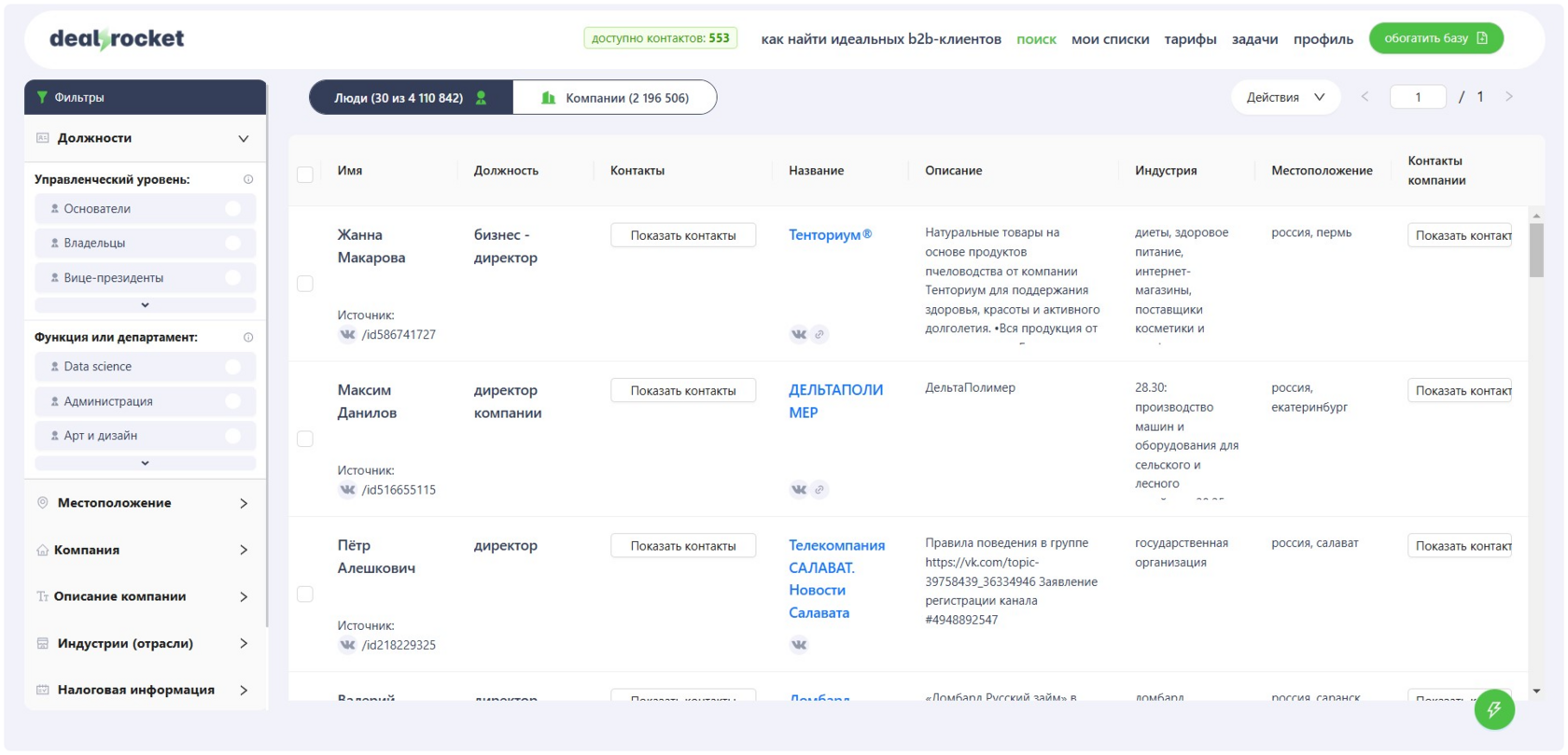Click the green lightning floating button

1493,710
